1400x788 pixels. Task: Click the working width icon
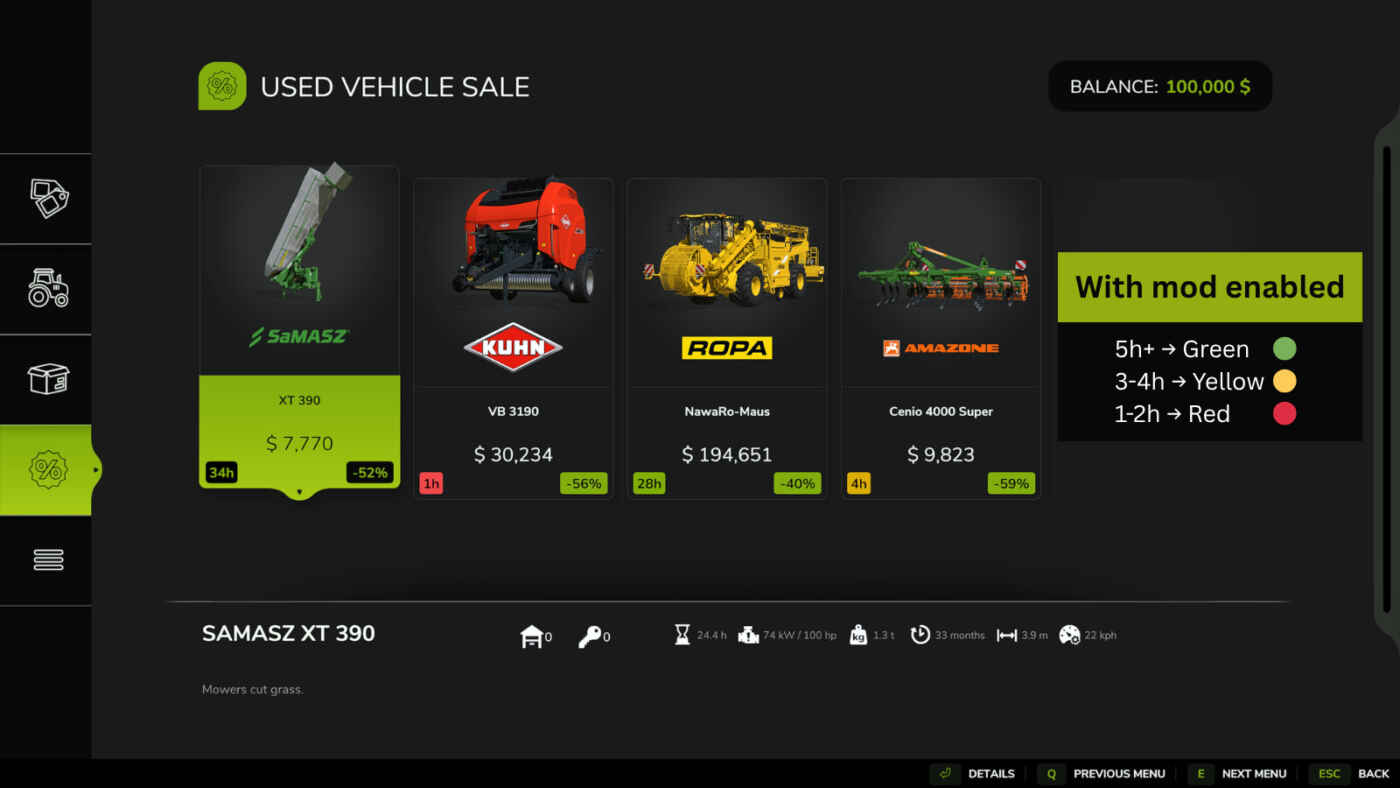tap(1006, 635)
